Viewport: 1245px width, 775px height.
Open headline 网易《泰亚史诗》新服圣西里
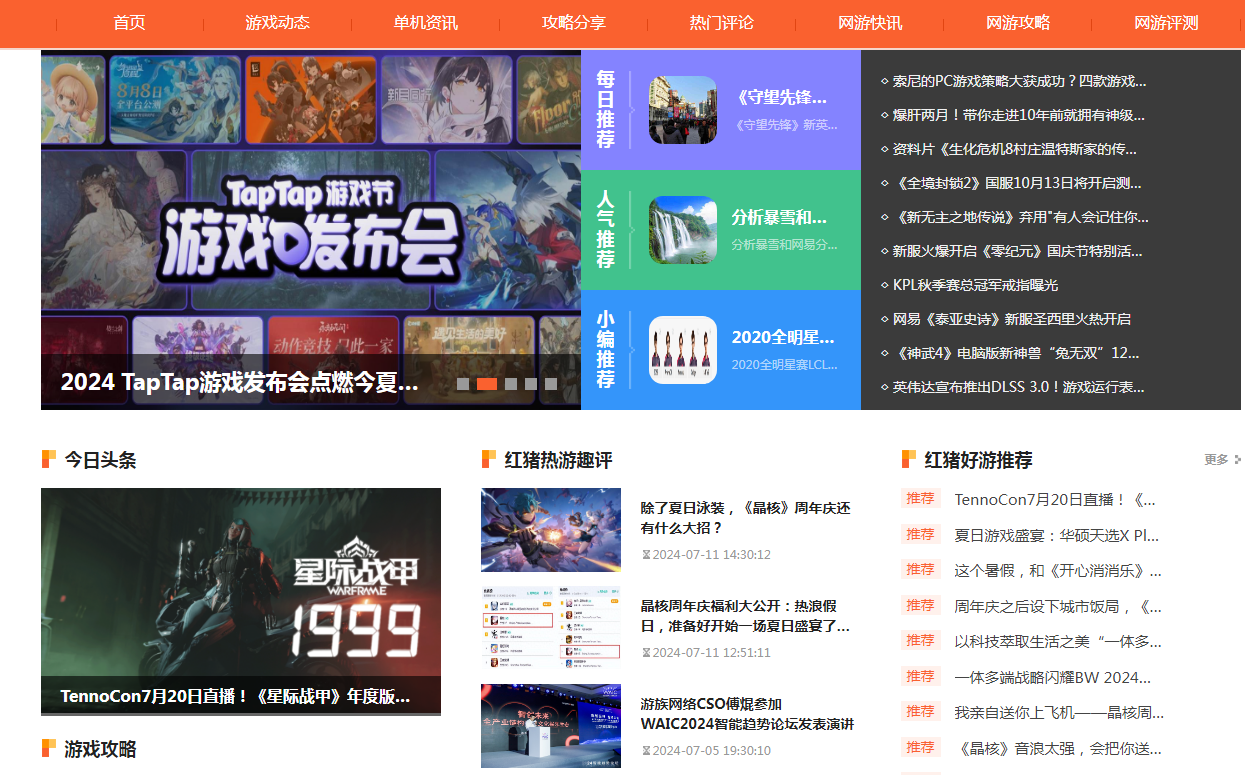pos(1011,319)
